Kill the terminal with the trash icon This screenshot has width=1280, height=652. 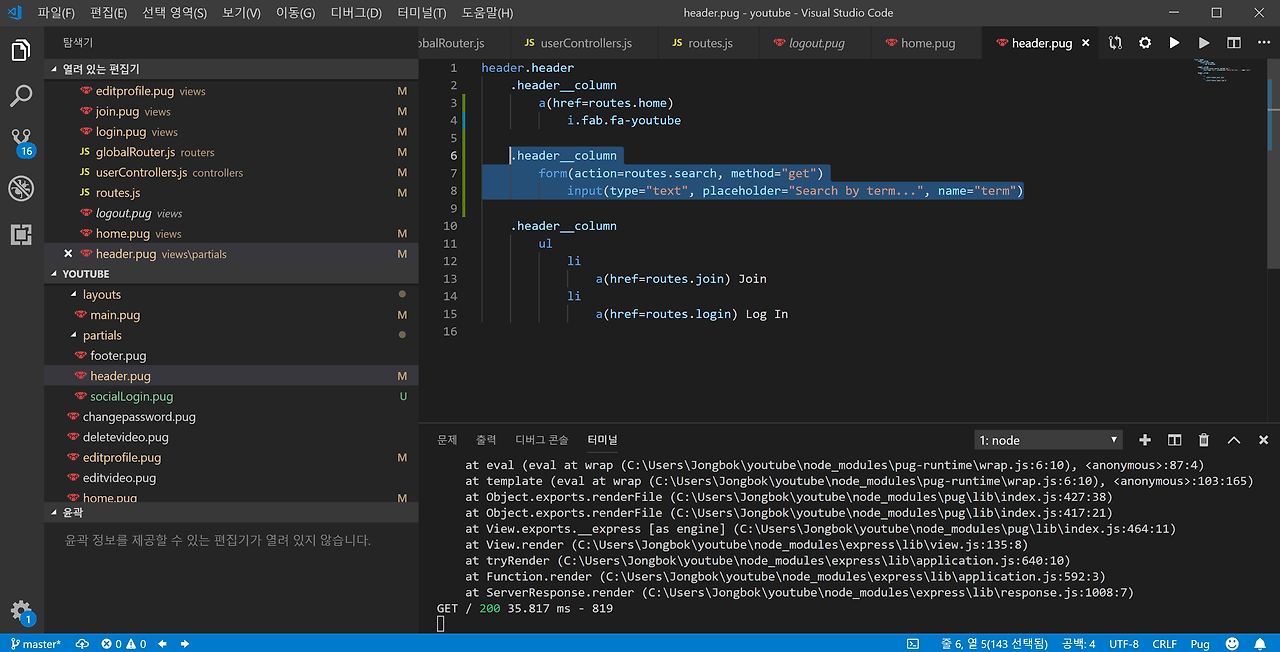coord(1204,440)
